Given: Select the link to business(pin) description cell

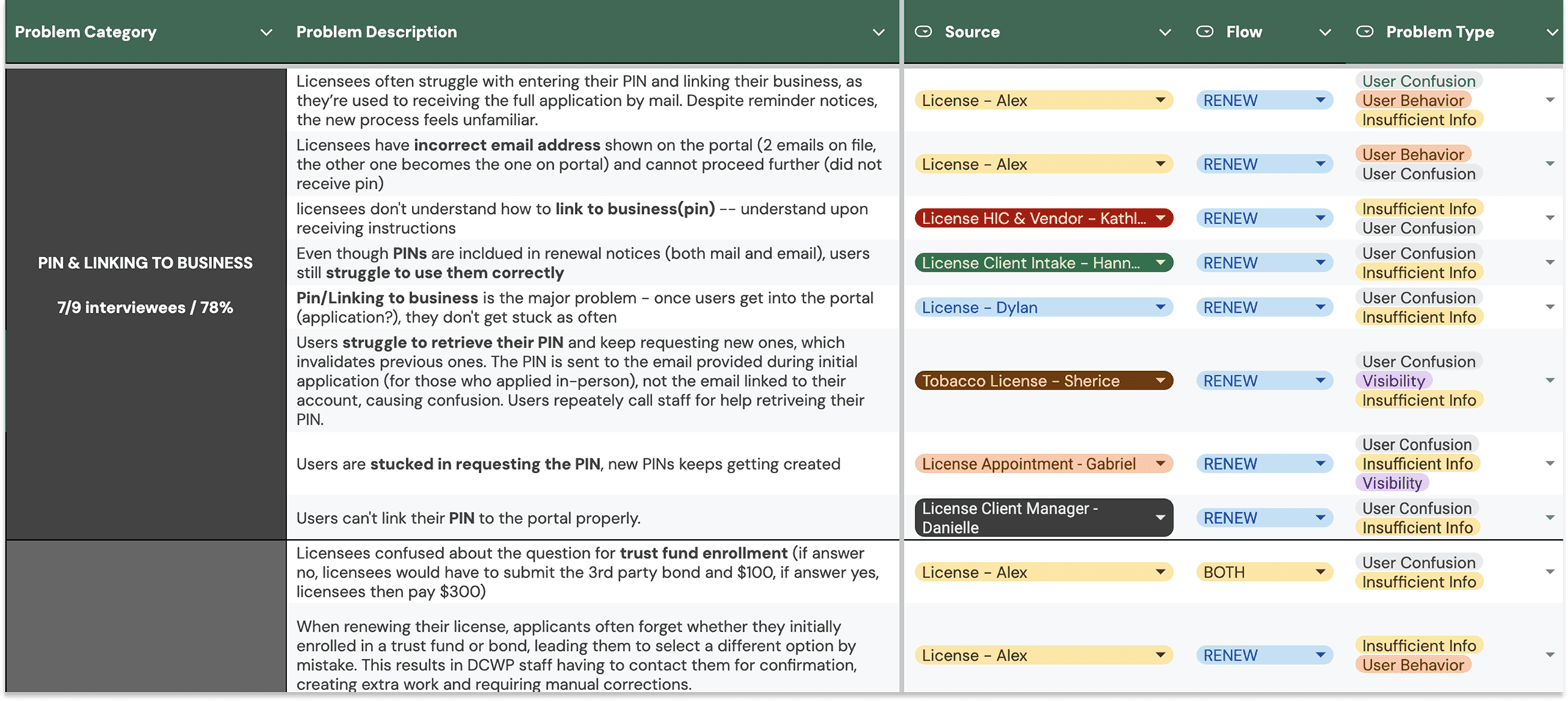Looking at the screenshot, I should click(593, 218).
